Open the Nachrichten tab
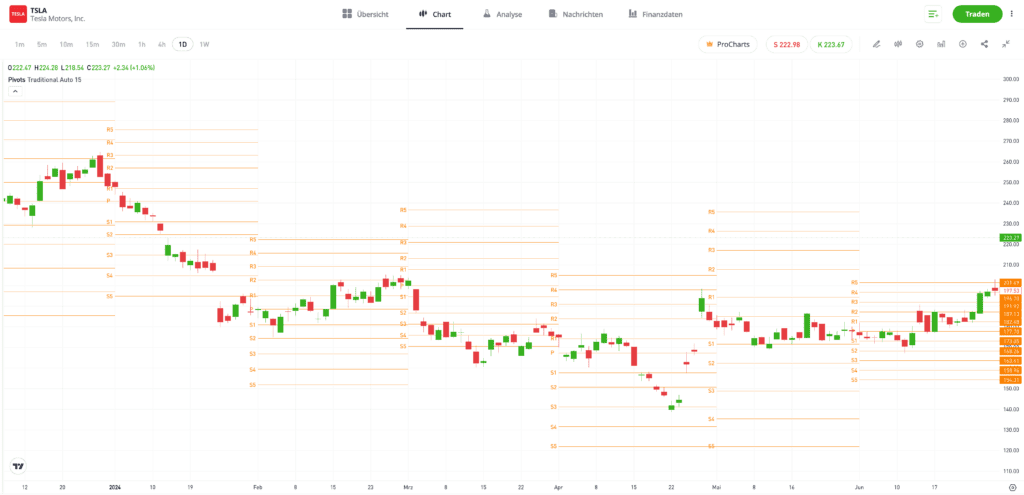This screenshot has width=1024, height=495. tap(575, 14)
